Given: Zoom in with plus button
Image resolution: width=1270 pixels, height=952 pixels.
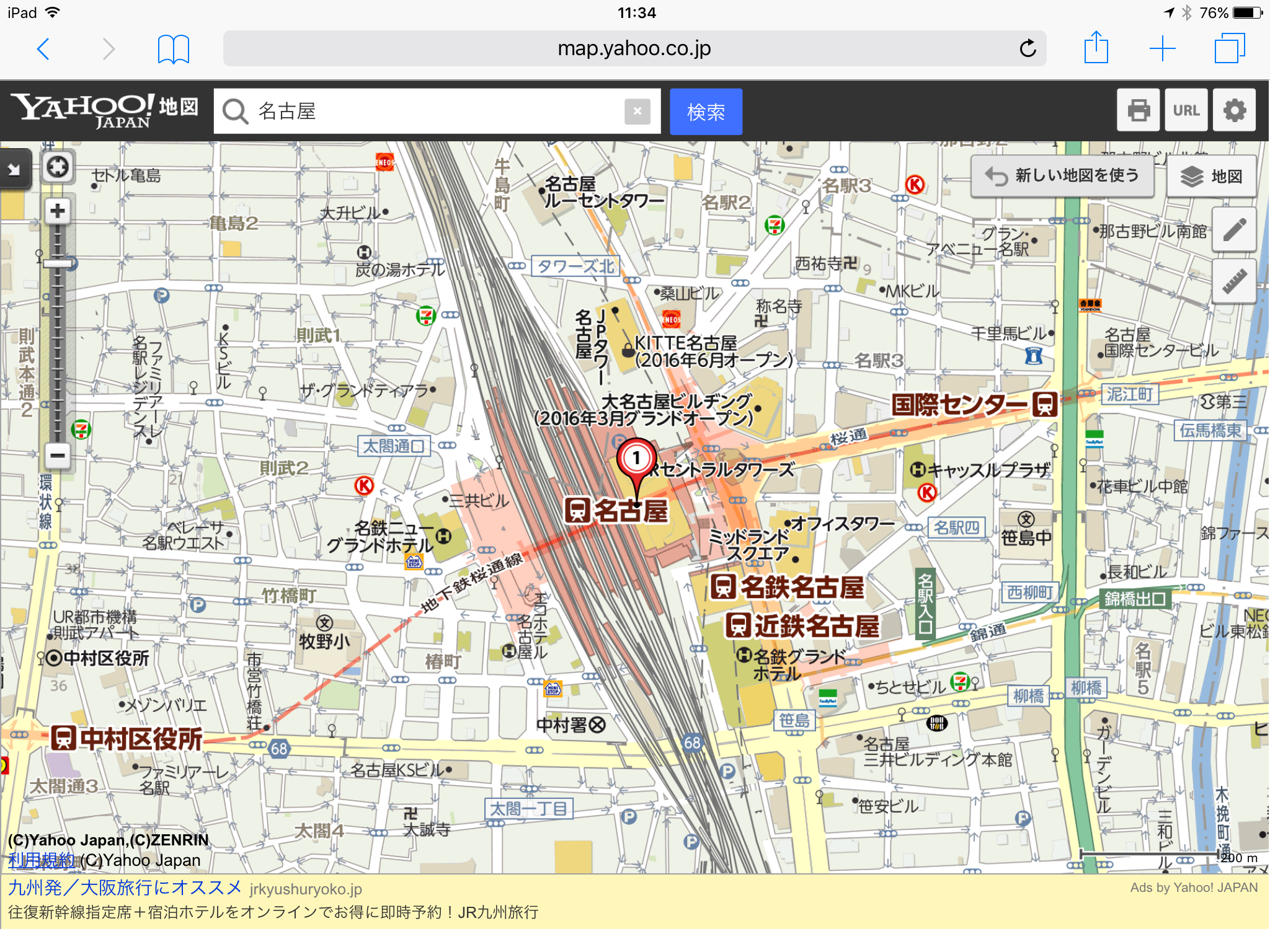Looking at the screenshot, I should [58, 211].
